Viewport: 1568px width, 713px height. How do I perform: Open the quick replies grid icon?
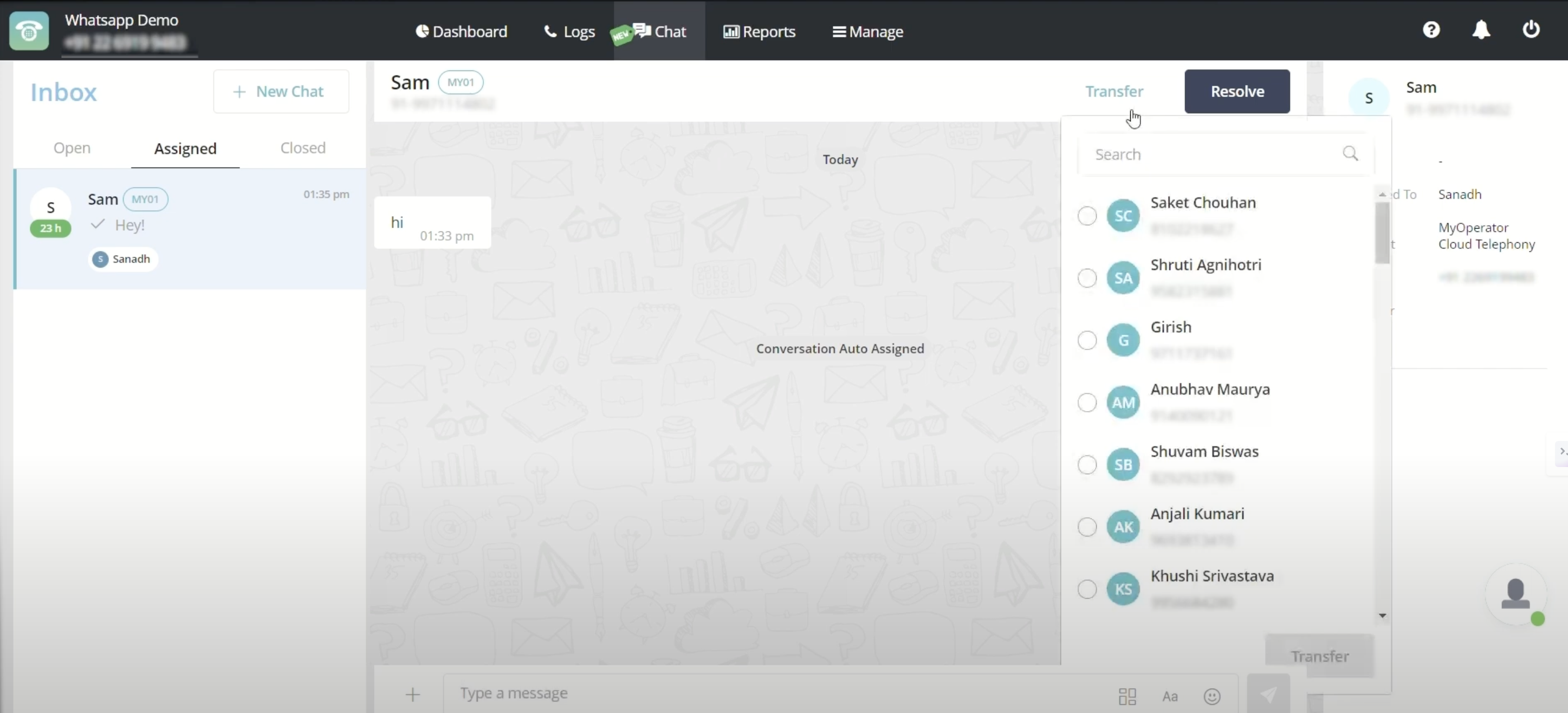(1128, 696)
